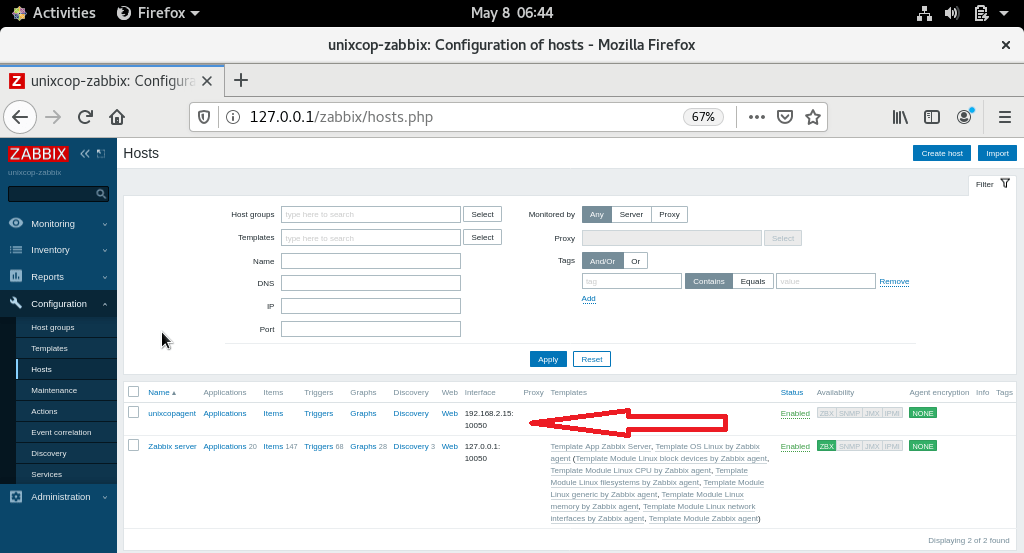Set Monitored by to Server
The image size is (1024, 553).
click(x=631, y=214)
